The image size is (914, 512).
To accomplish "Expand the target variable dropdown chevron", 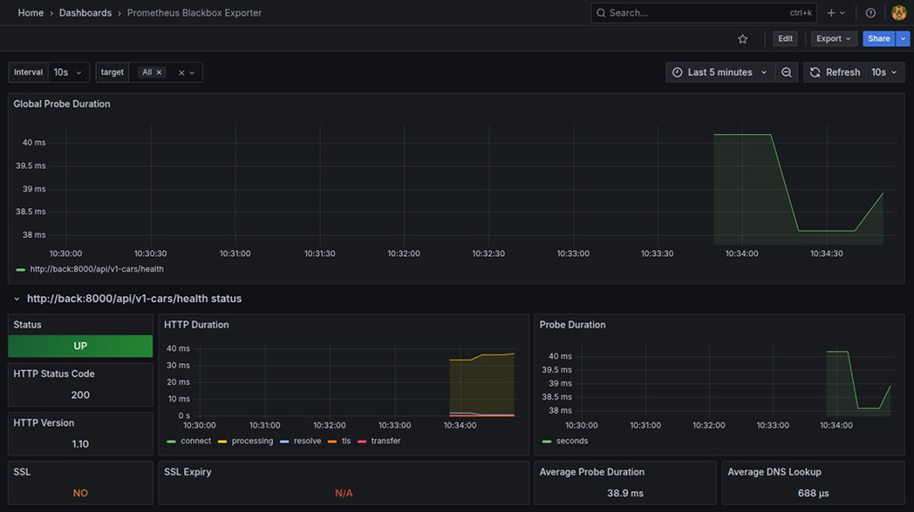I will point(192,73).
